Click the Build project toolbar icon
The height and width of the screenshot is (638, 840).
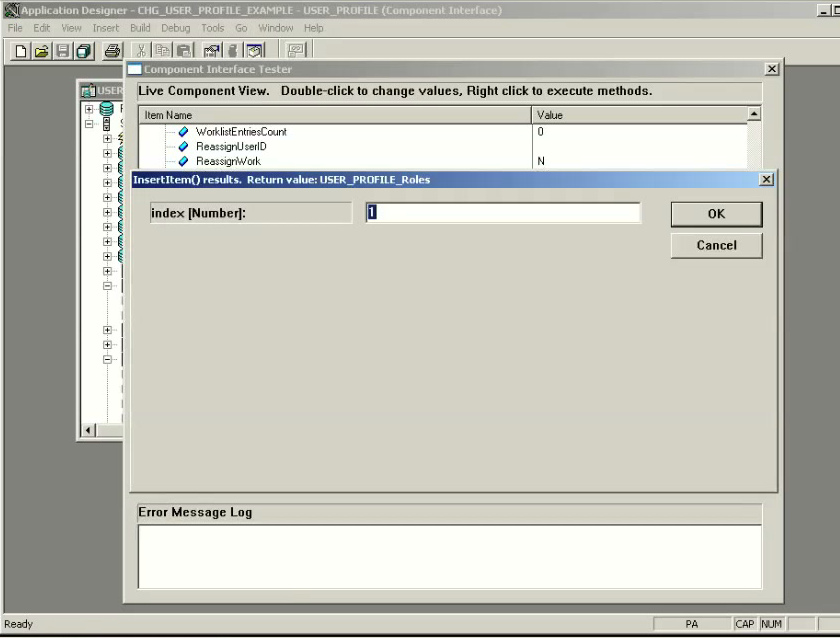pyautogui.click(x=232, y=51)
